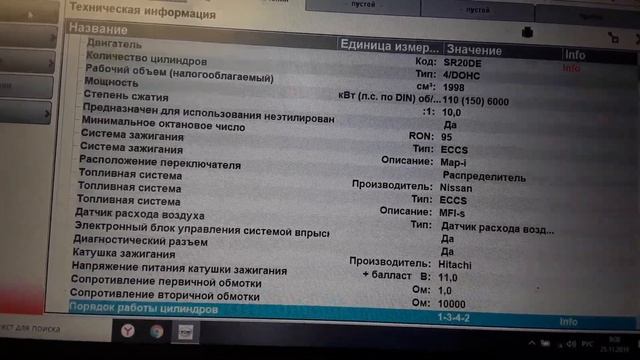Select the Степень сжатия row name
The image size is (640, 360).
click(x=126, y=96)
